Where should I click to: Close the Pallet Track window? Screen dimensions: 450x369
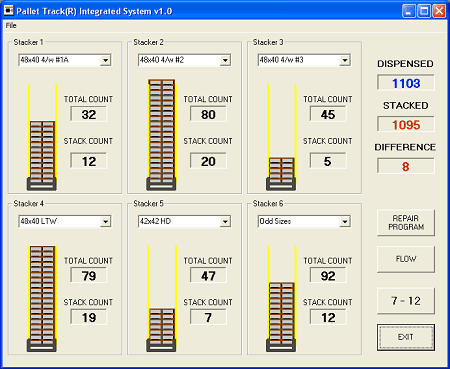point(439,11)
